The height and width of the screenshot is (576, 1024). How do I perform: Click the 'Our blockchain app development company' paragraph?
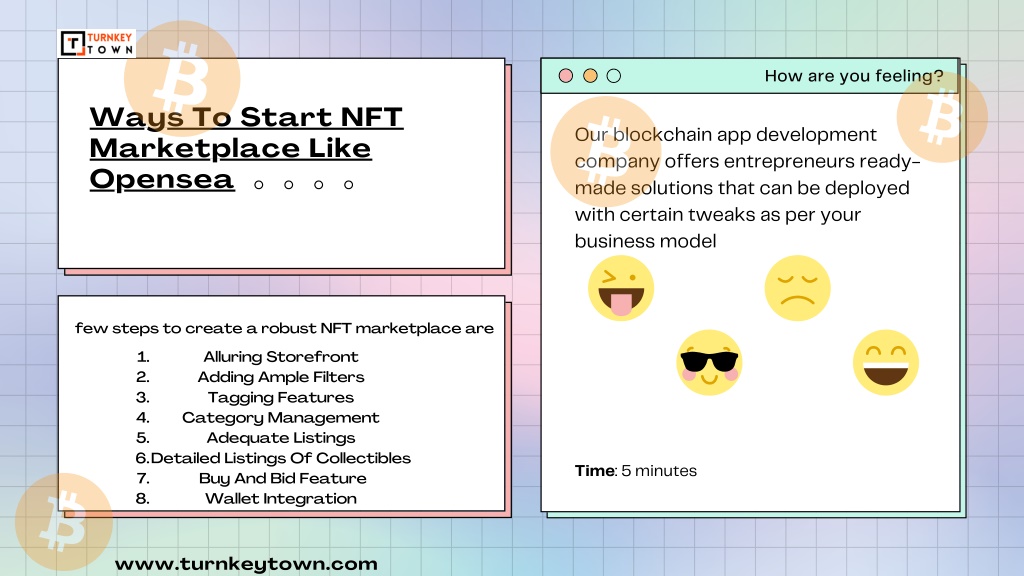[x=748, y=187]
